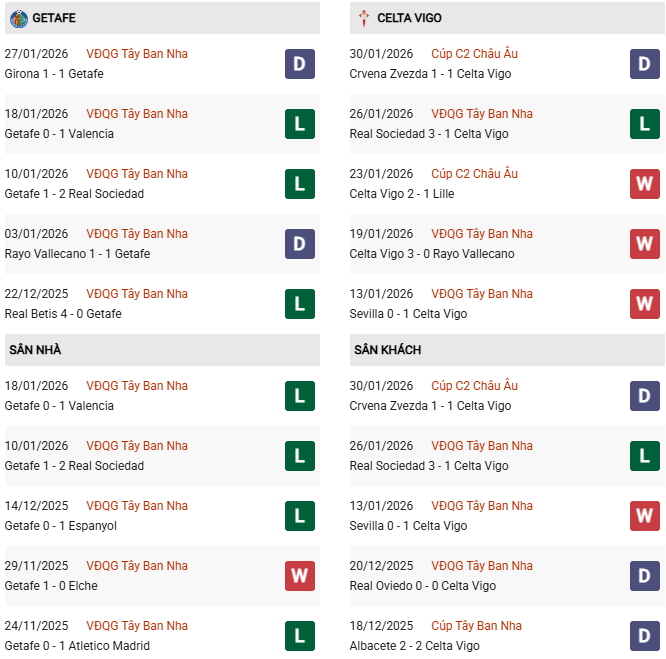Click the L badge for Real Betis 4 - 0 Getafe

coord(299,304)
